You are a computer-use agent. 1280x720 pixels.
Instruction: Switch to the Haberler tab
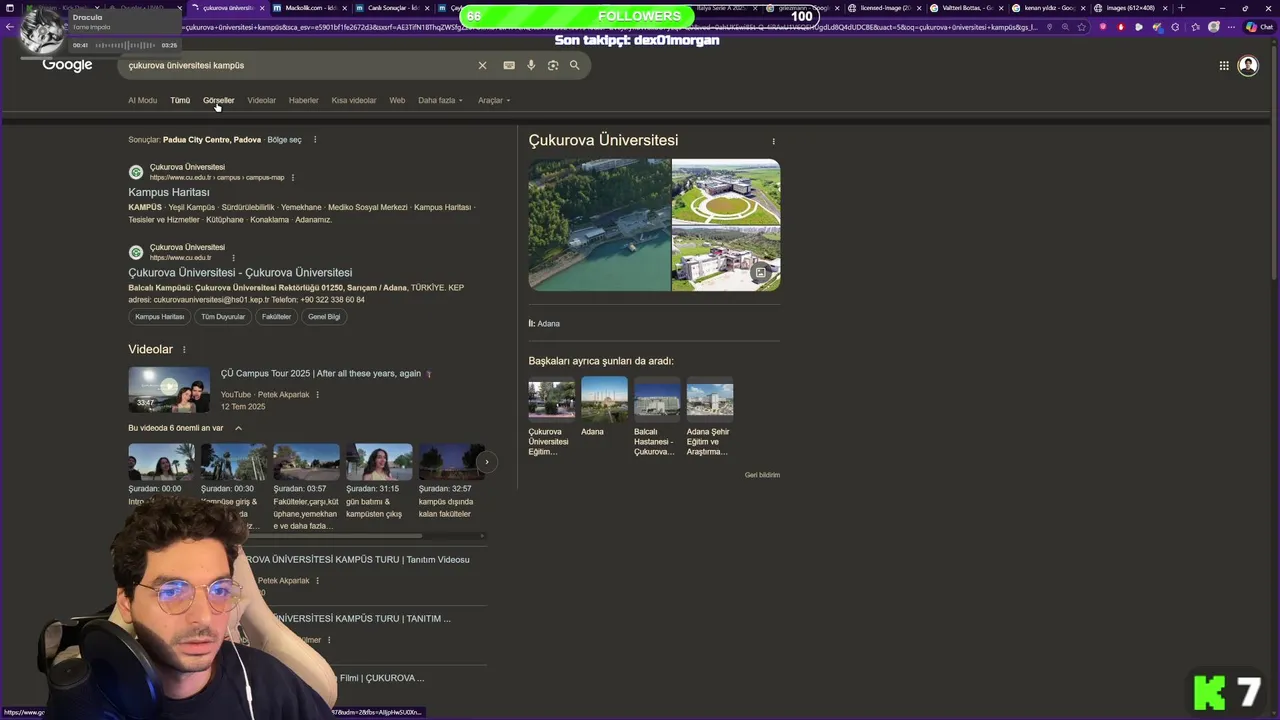click(x=303, y=100)
